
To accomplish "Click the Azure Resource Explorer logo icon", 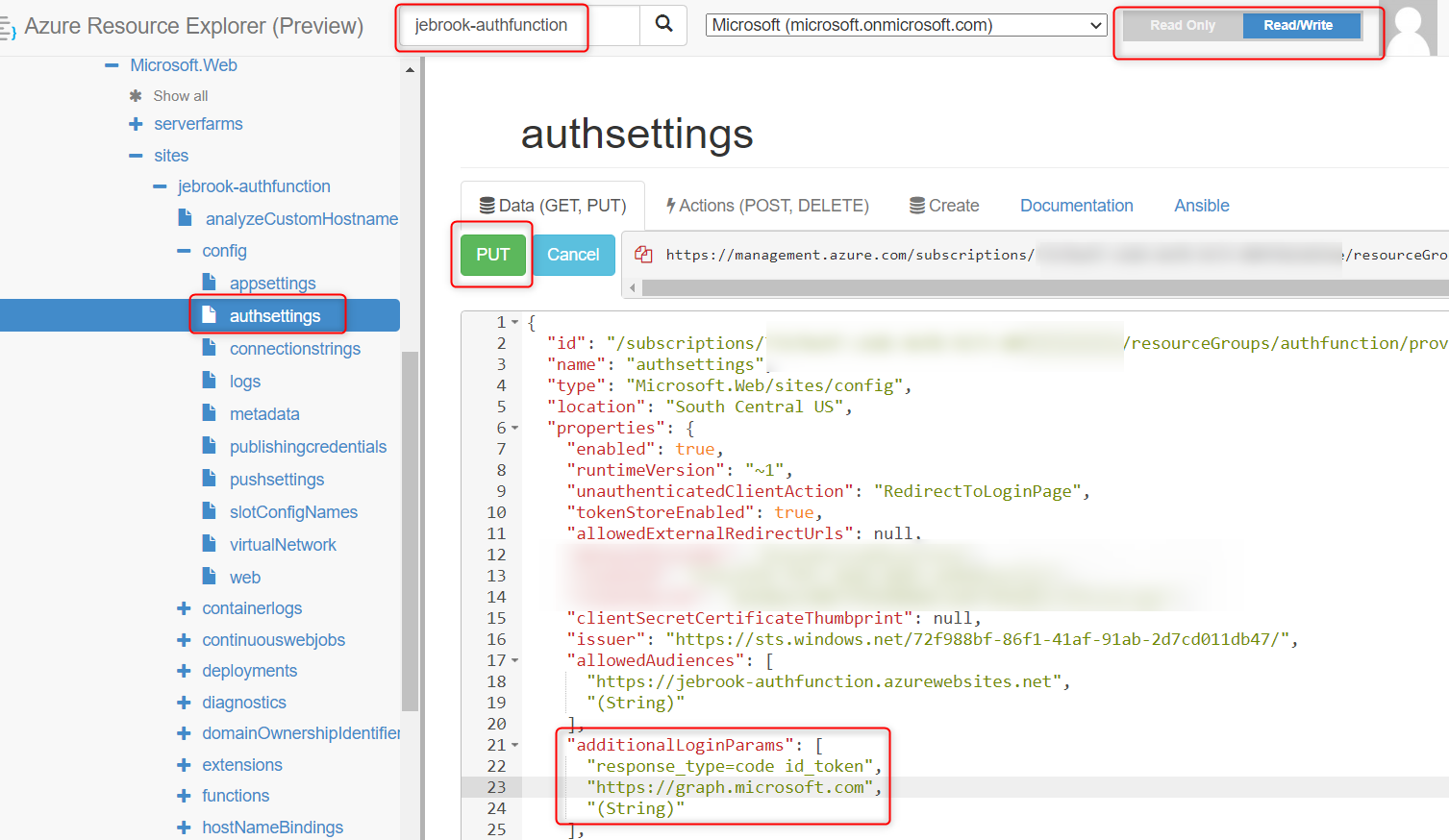I will pyautogui.click(x=11, y=26).
